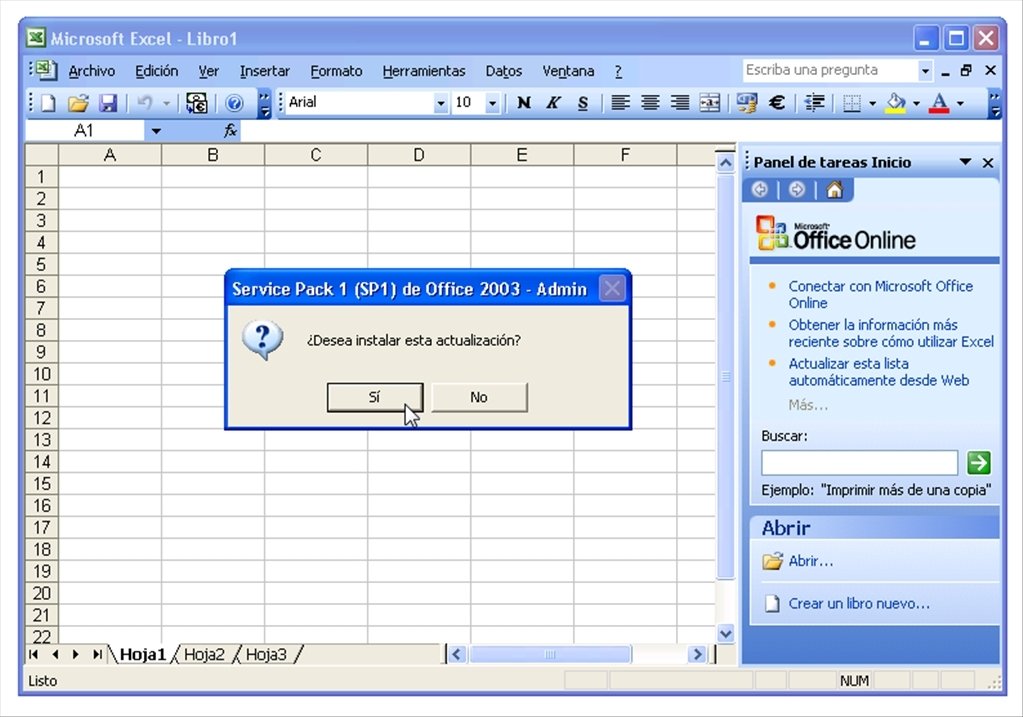Screen dimensions: 1023x717
Task: Align text right
Action: point(680,102)
